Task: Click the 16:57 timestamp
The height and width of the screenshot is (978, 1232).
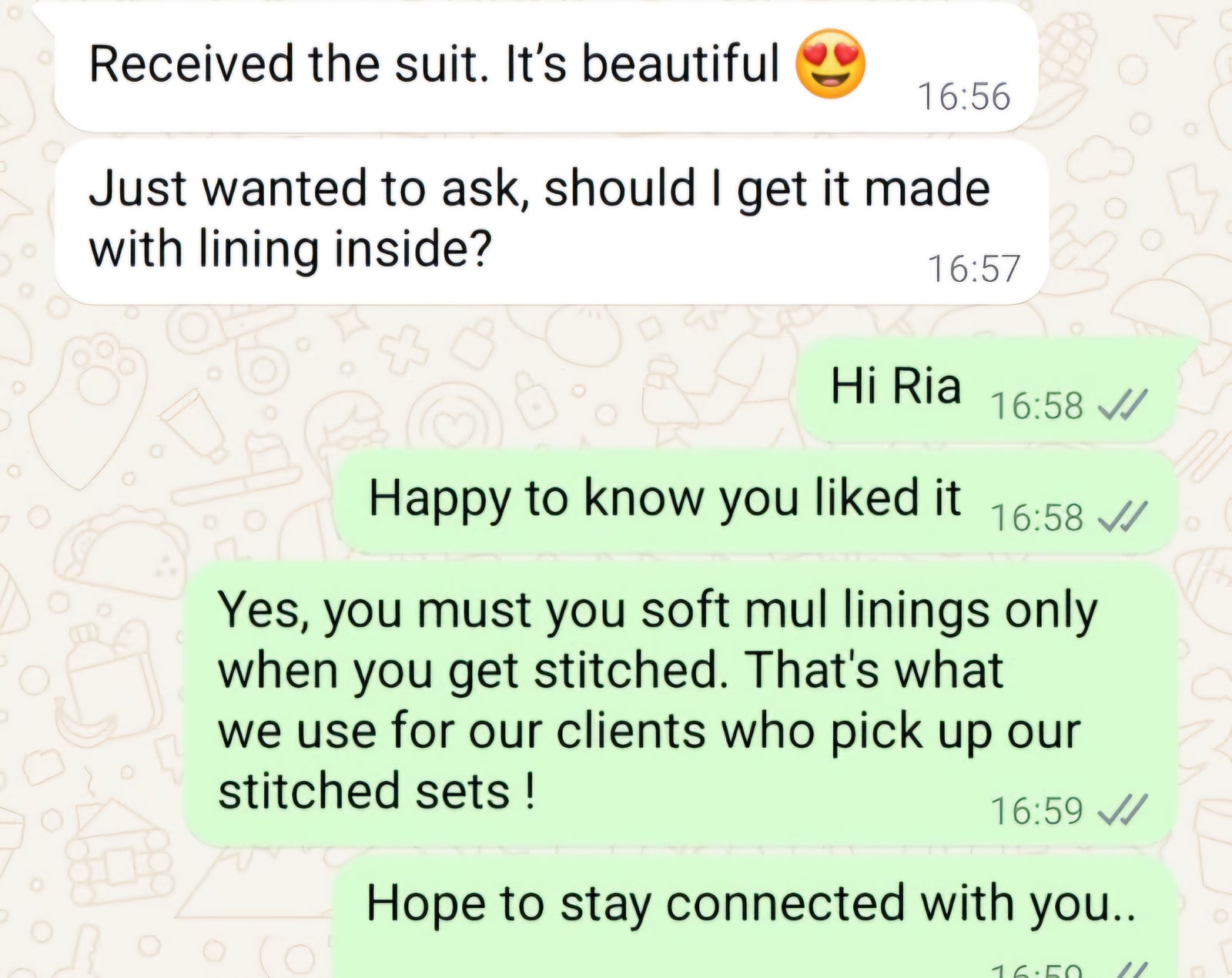Action: click(x=973, y=269)
